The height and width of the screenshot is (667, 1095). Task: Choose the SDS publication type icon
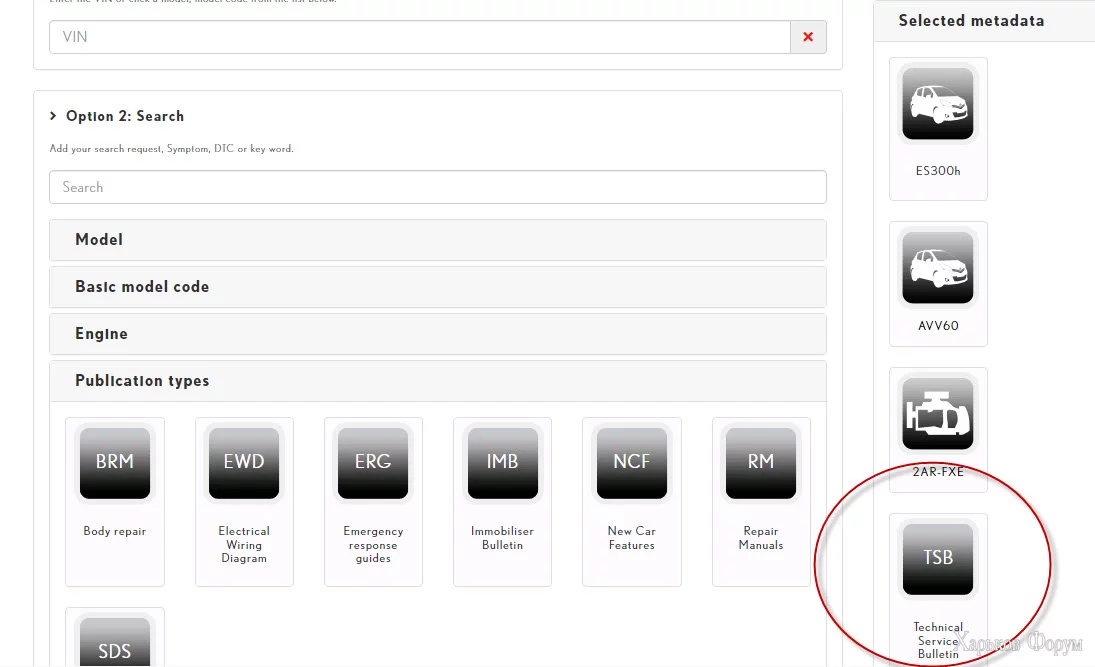115,642
